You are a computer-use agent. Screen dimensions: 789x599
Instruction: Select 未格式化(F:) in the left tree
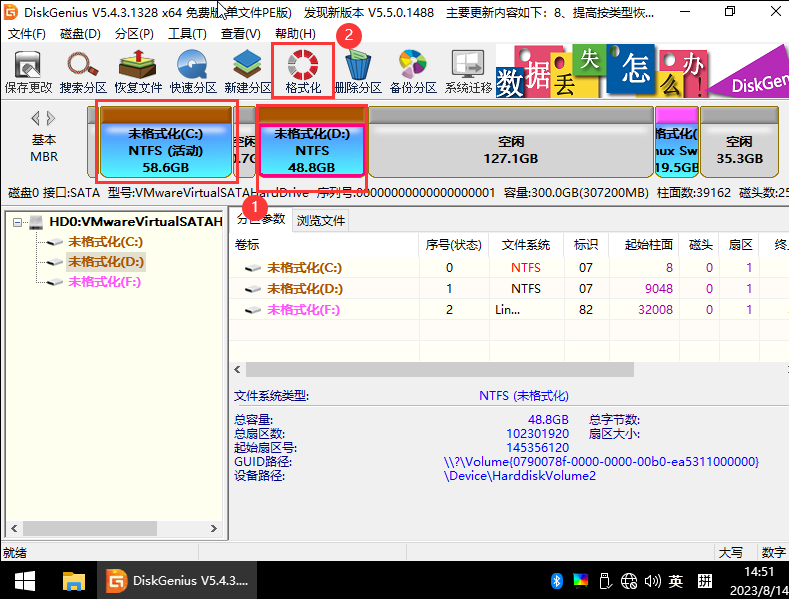click(105, 282)
